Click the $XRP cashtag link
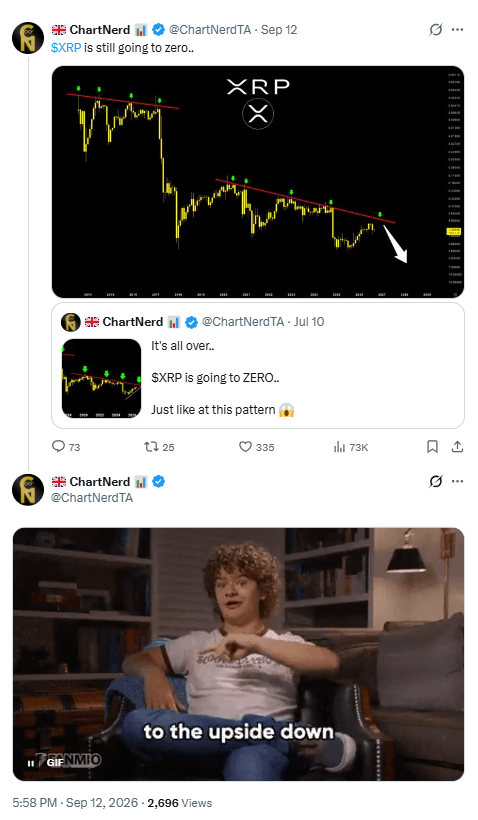 click(x=66, y=48)
